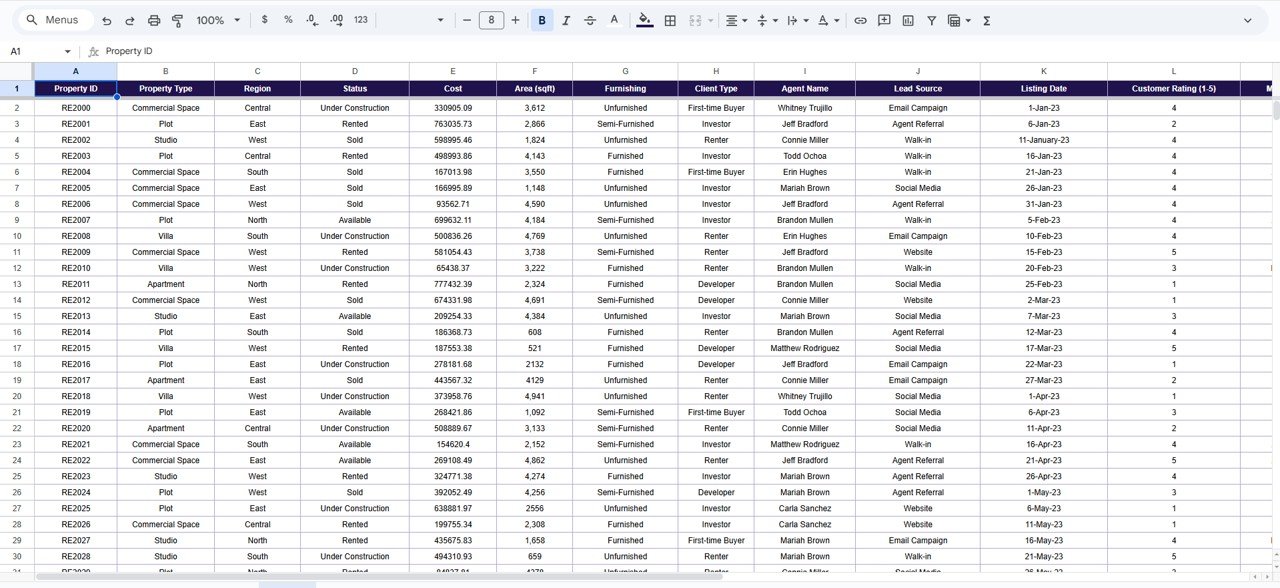Screen dimensions: 1280x588
Task: Toggle italic formatting
Action: (566, 20)
